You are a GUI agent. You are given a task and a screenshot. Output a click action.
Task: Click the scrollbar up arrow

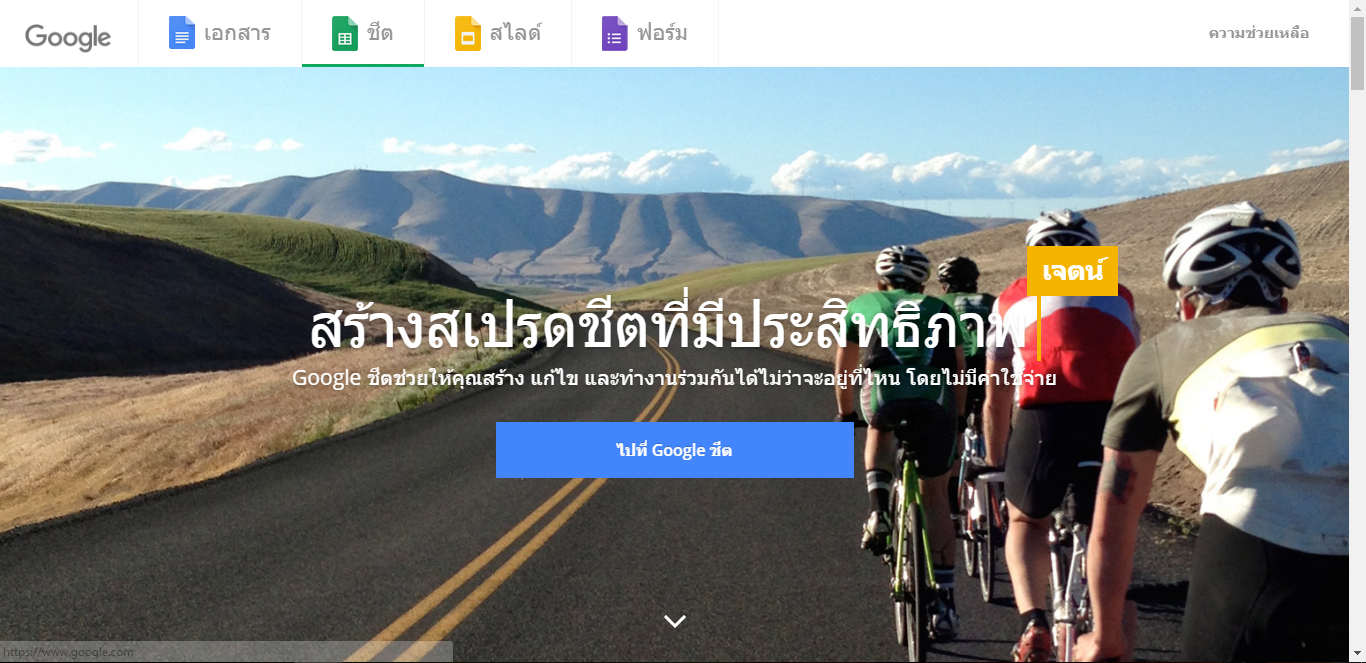[x=1357, y=7]
